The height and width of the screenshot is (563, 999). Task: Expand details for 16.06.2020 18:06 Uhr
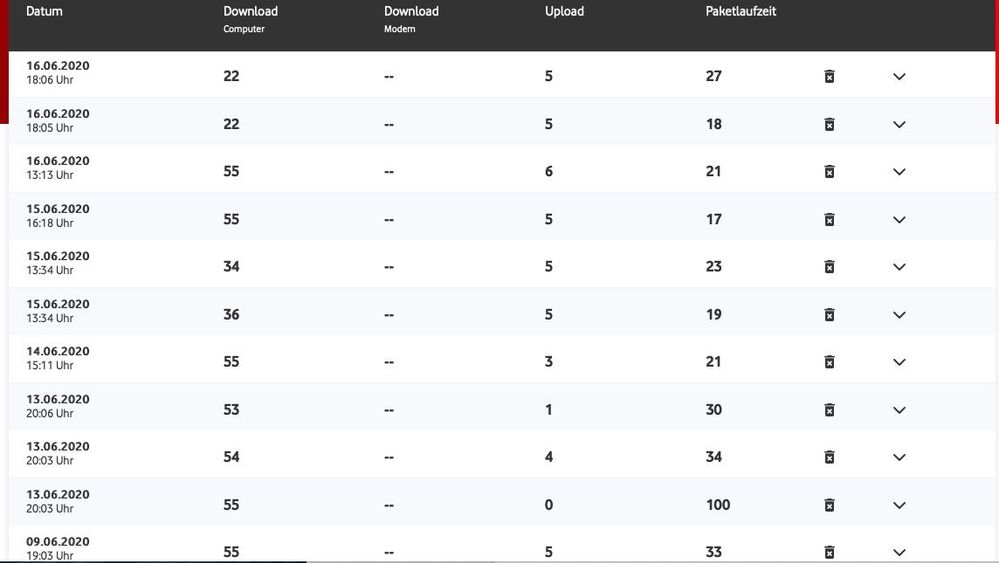899,76
